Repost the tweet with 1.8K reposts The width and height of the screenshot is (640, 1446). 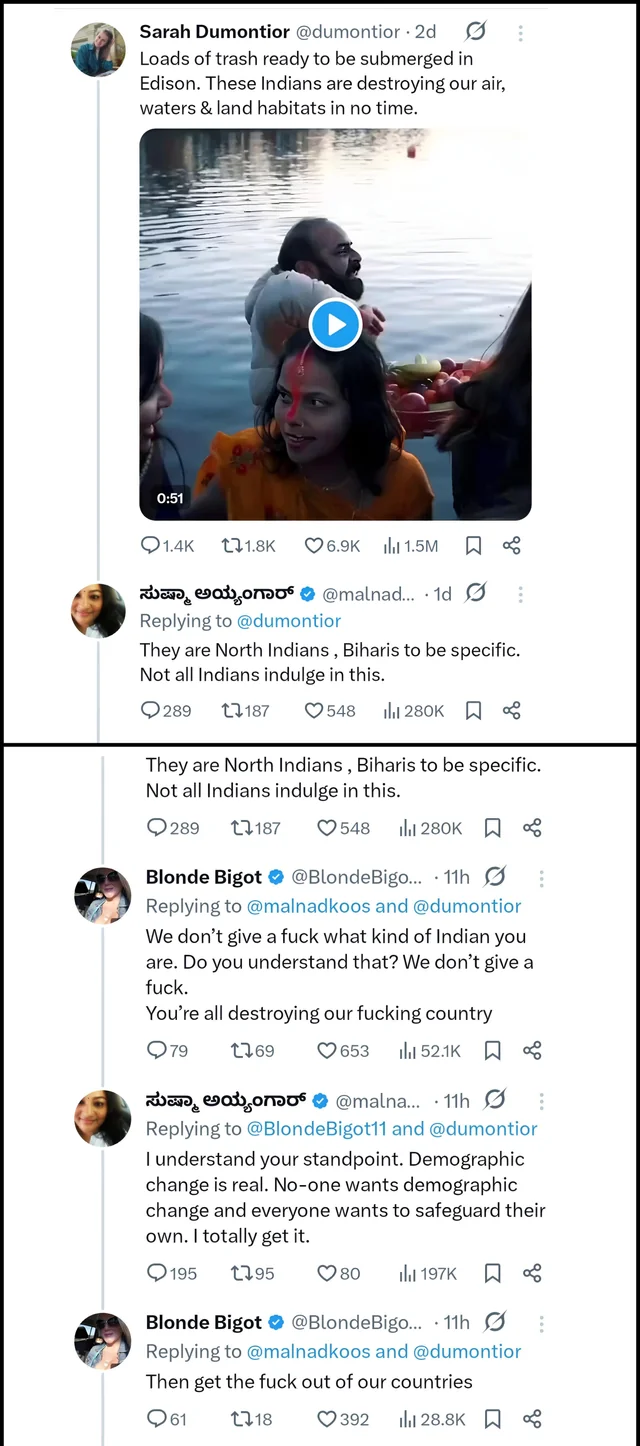(x=232, y=546)
